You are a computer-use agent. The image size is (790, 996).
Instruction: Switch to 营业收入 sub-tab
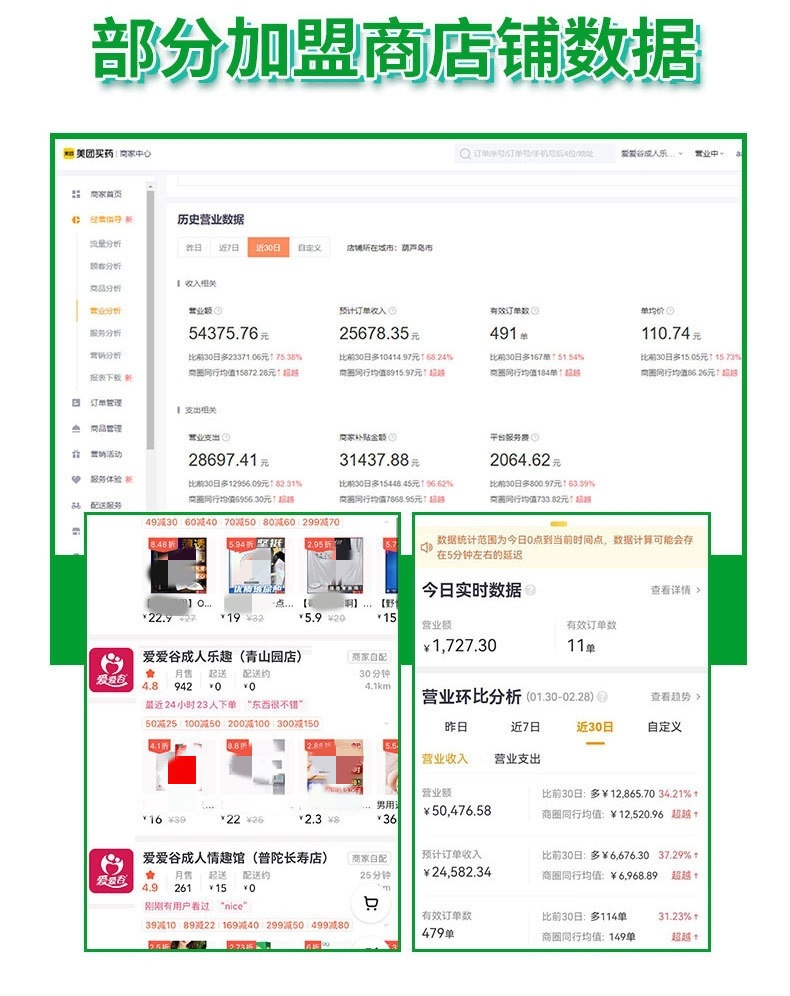pos(445,758)
